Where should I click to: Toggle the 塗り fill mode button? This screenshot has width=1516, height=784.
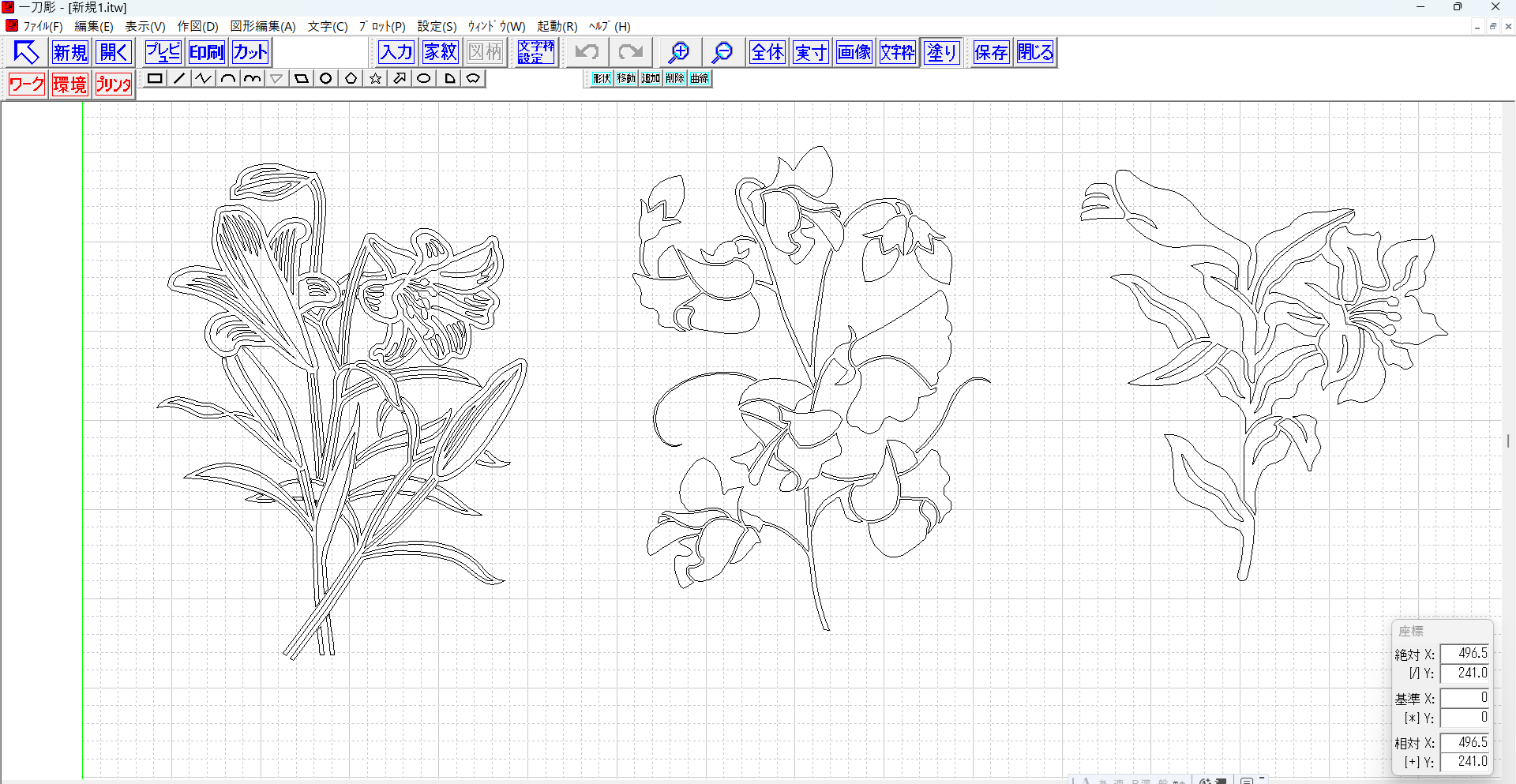(x=941, y=53)
